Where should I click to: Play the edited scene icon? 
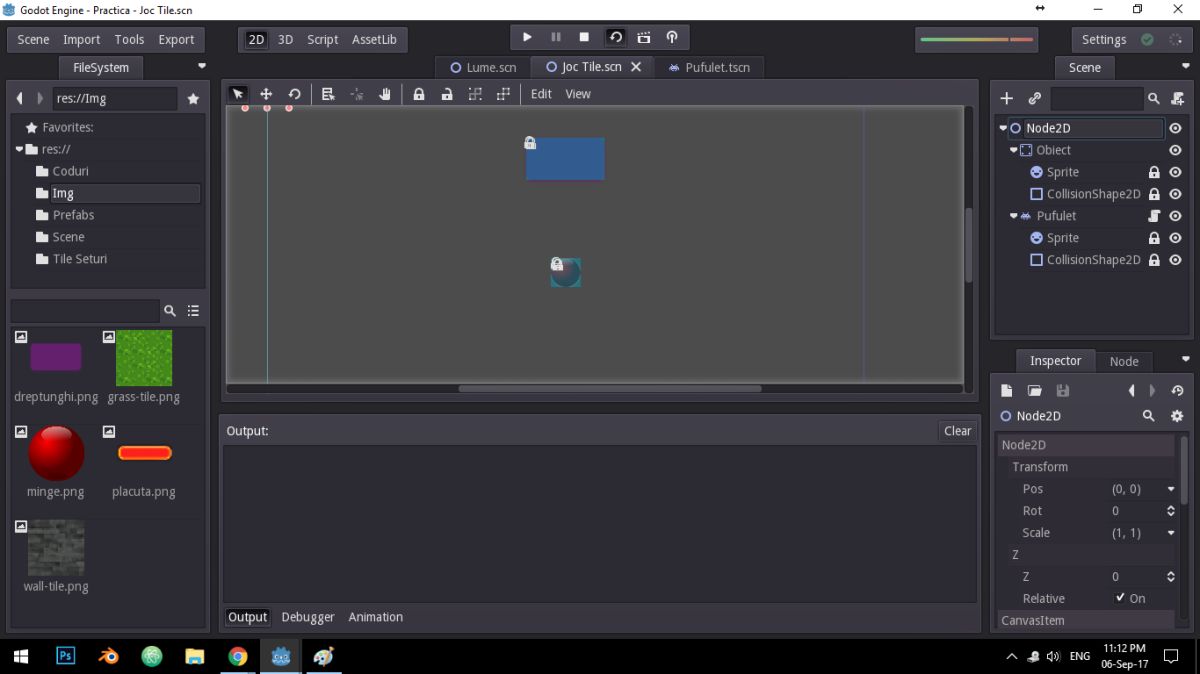[615, 37]
